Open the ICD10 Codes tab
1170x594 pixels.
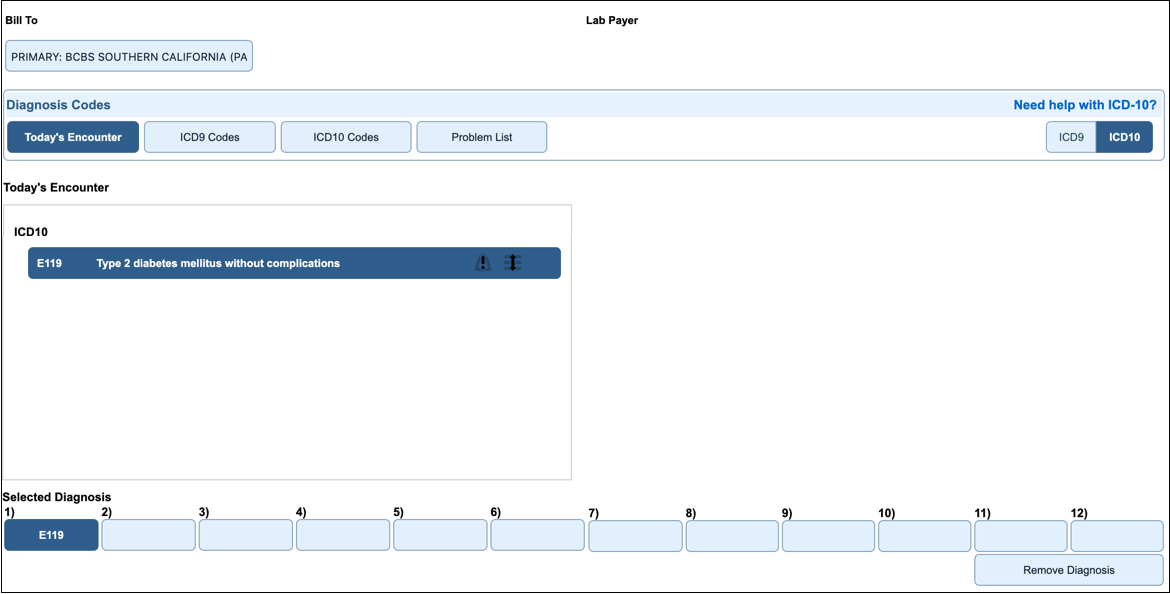[346, 137]
